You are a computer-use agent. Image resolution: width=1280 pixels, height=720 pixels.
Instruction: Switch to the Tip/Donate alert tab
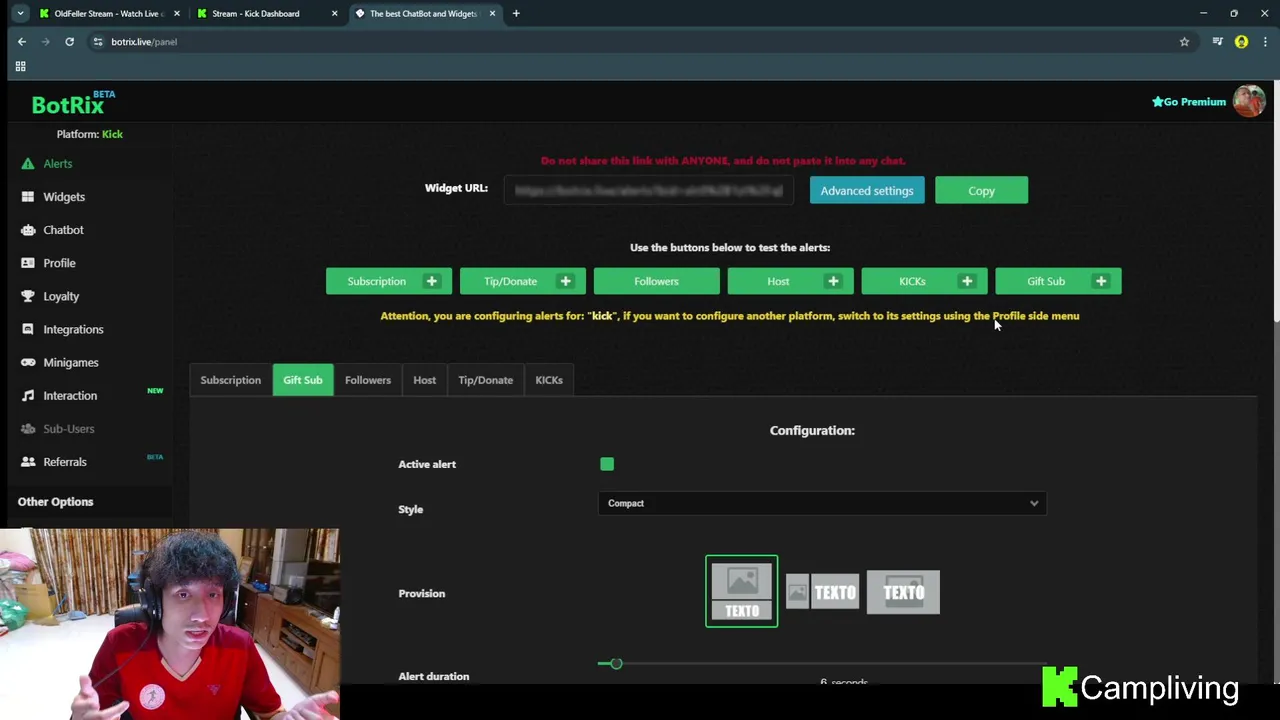(485, 380)
